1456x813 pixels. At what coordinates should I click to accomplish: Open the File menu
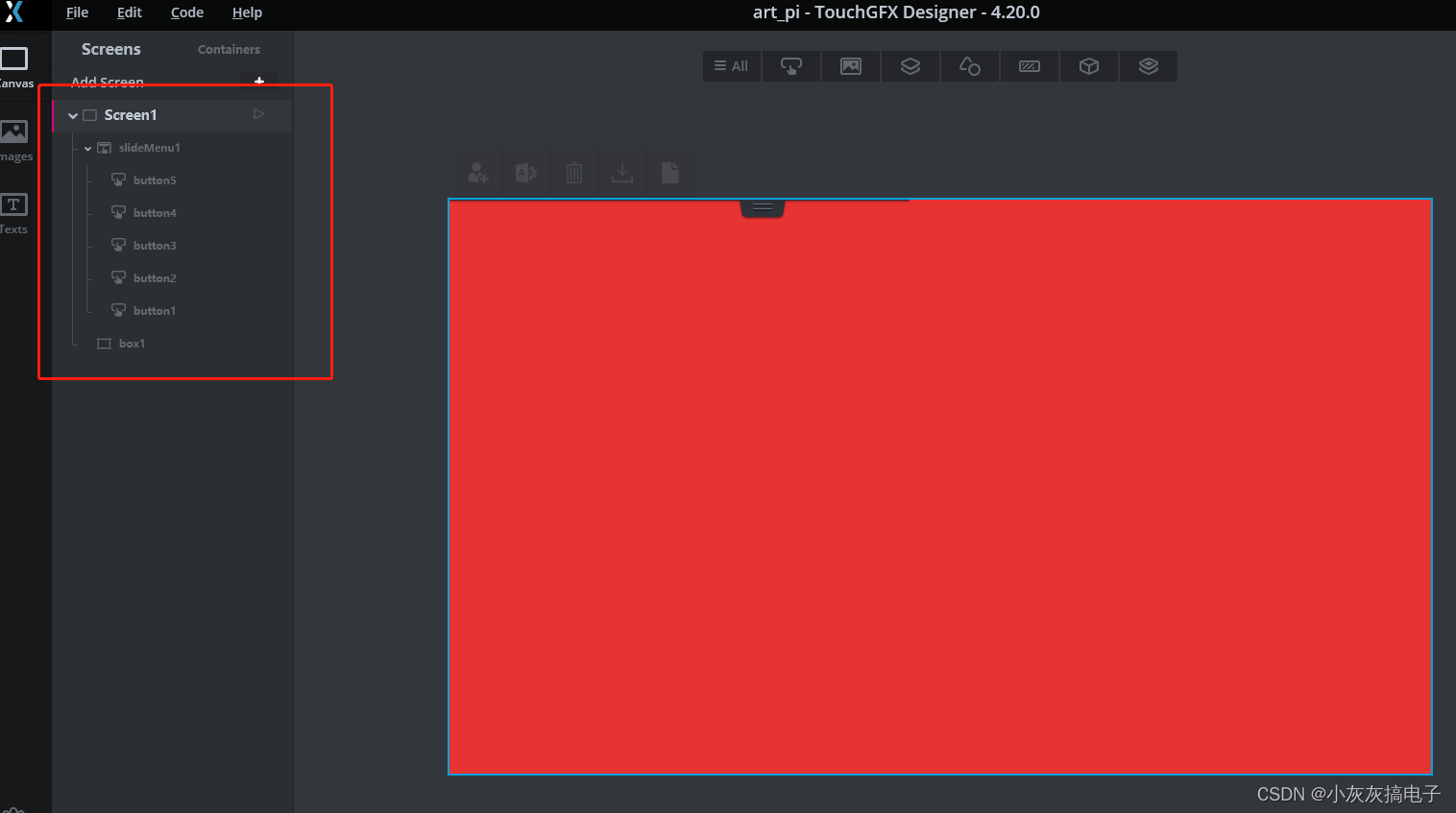(x=76, y=12)
